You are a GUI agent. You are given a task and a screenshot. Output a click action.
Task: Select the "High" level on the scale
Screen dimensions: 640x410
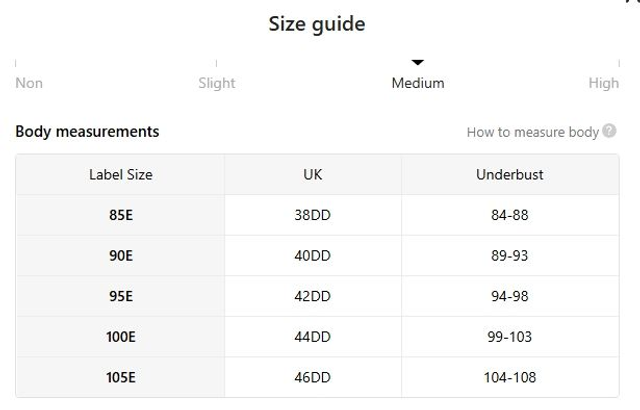[603, 83]
